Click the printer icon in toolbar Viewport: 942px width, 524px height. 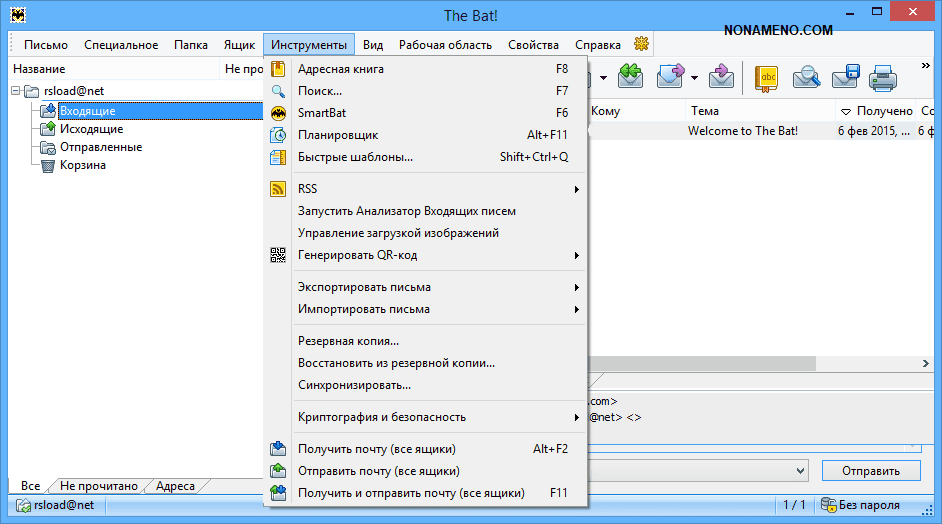coord(881,76)
